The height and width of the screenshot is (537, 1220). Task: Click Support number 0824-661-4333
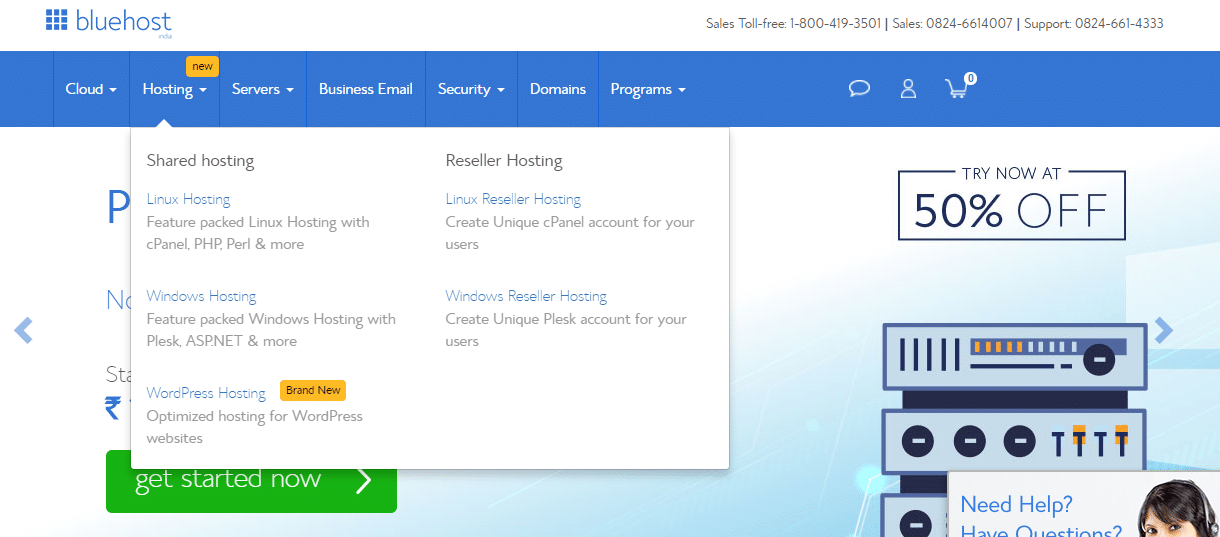click(x=1119, y=23)
